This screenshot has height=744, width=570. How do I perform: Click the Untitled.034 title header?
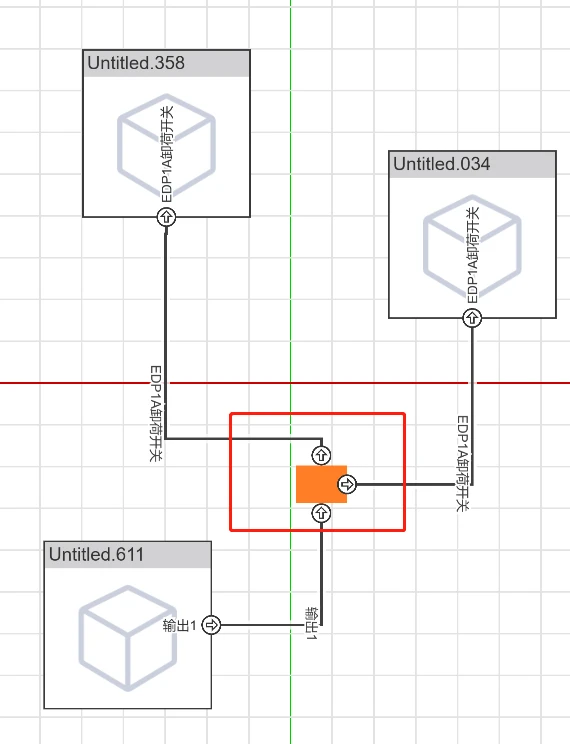click(472, 164)
